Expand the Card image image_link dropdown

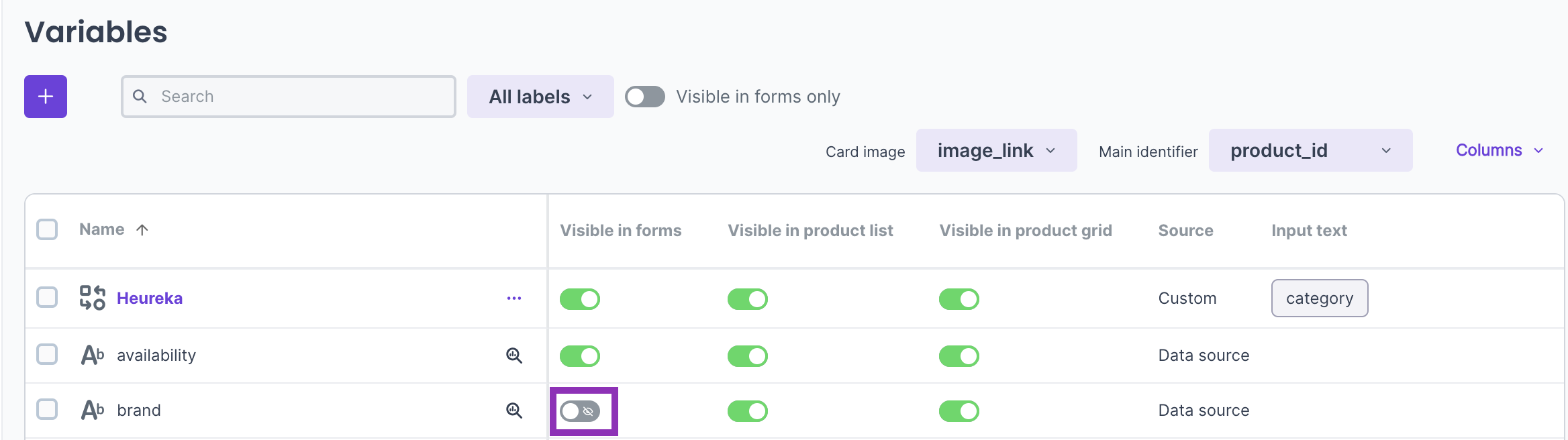tap(996, 151)
